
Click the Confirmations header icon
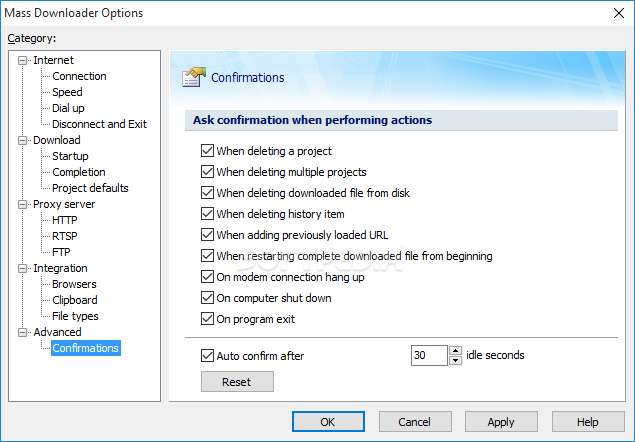click(194, 77)
